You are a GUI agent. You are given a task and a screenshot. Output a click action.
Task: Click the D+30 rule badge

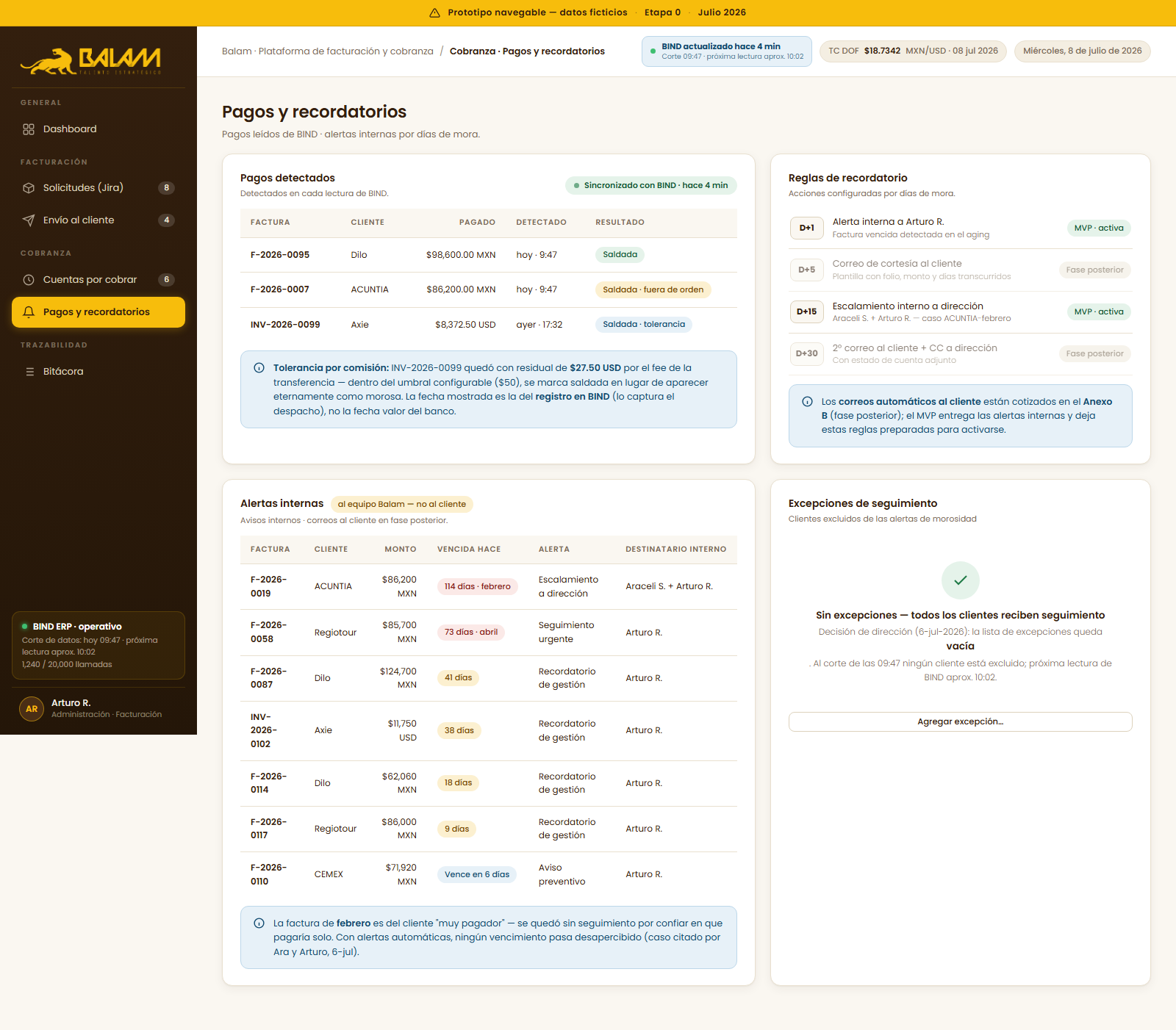[x=807, y=353]
